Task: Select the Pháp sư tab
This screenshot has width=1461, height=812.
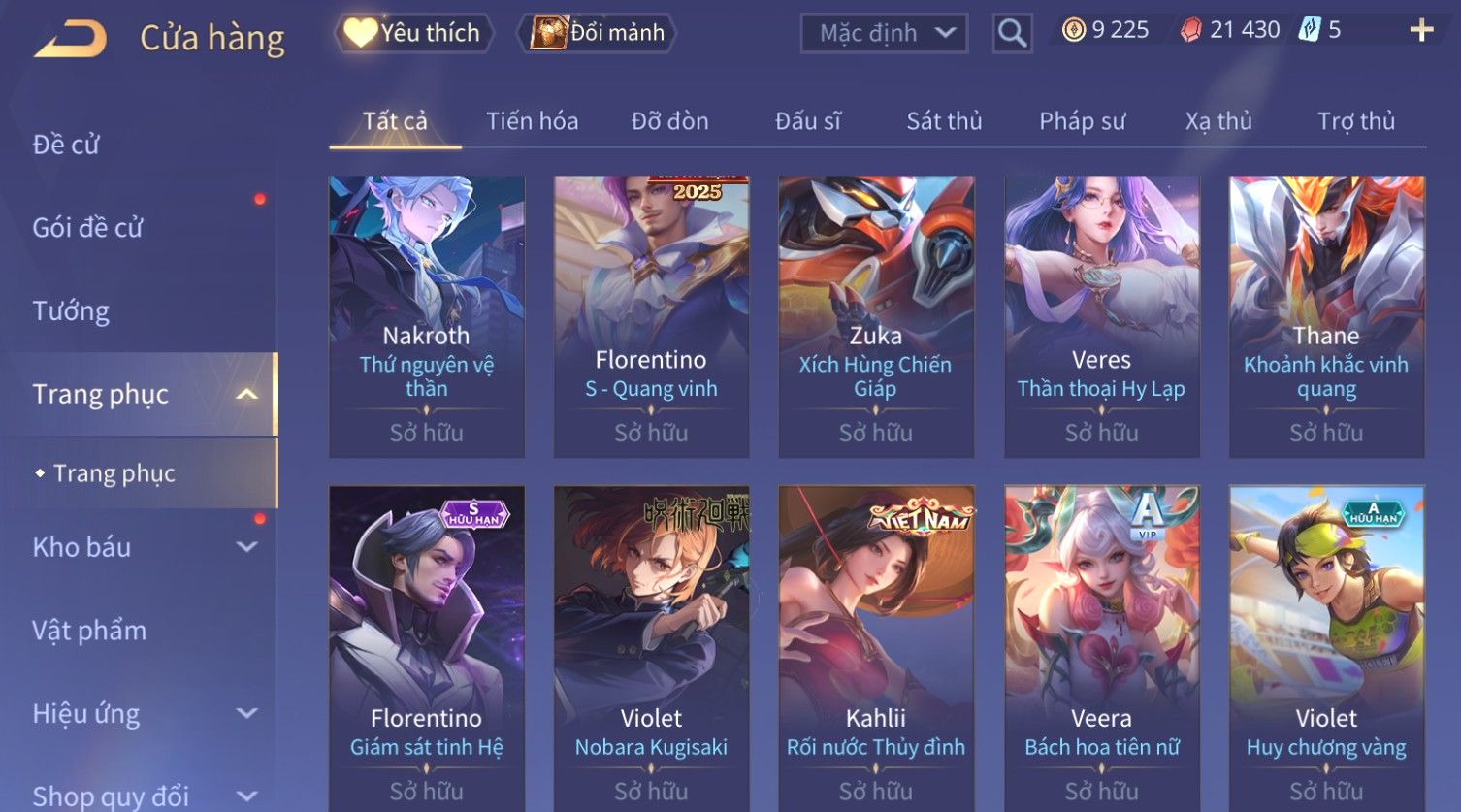Action: (x=1083, y=121)
